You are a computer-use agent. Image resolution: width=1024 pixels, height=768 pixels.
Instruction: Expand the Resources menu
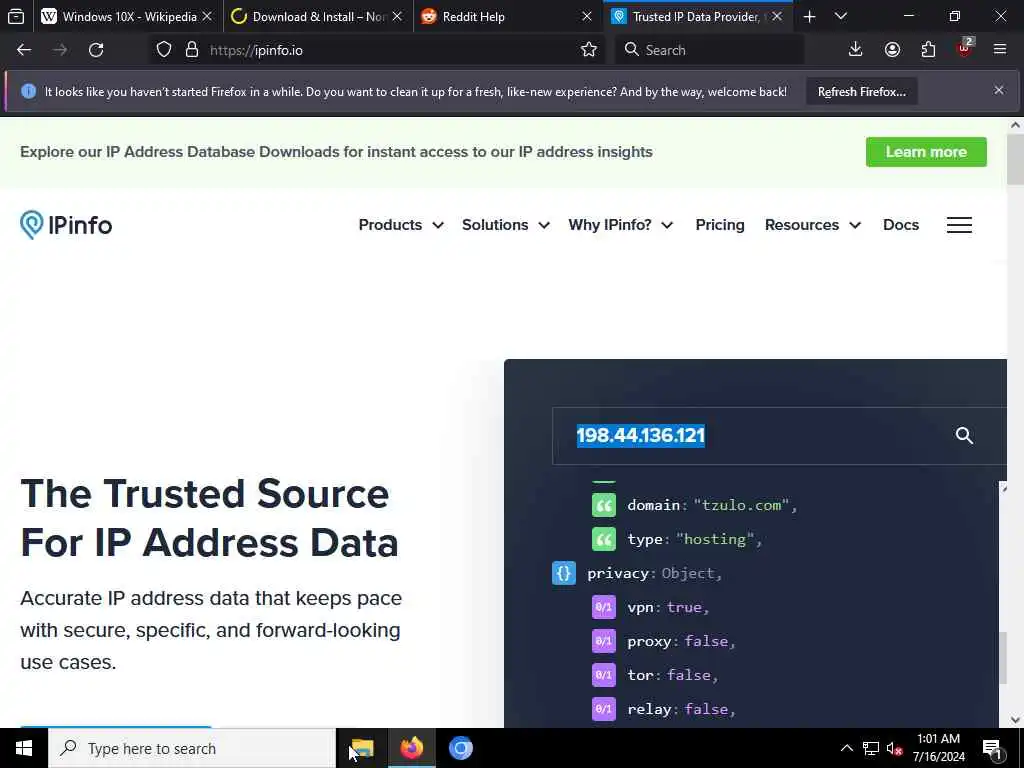coord(813,225)
